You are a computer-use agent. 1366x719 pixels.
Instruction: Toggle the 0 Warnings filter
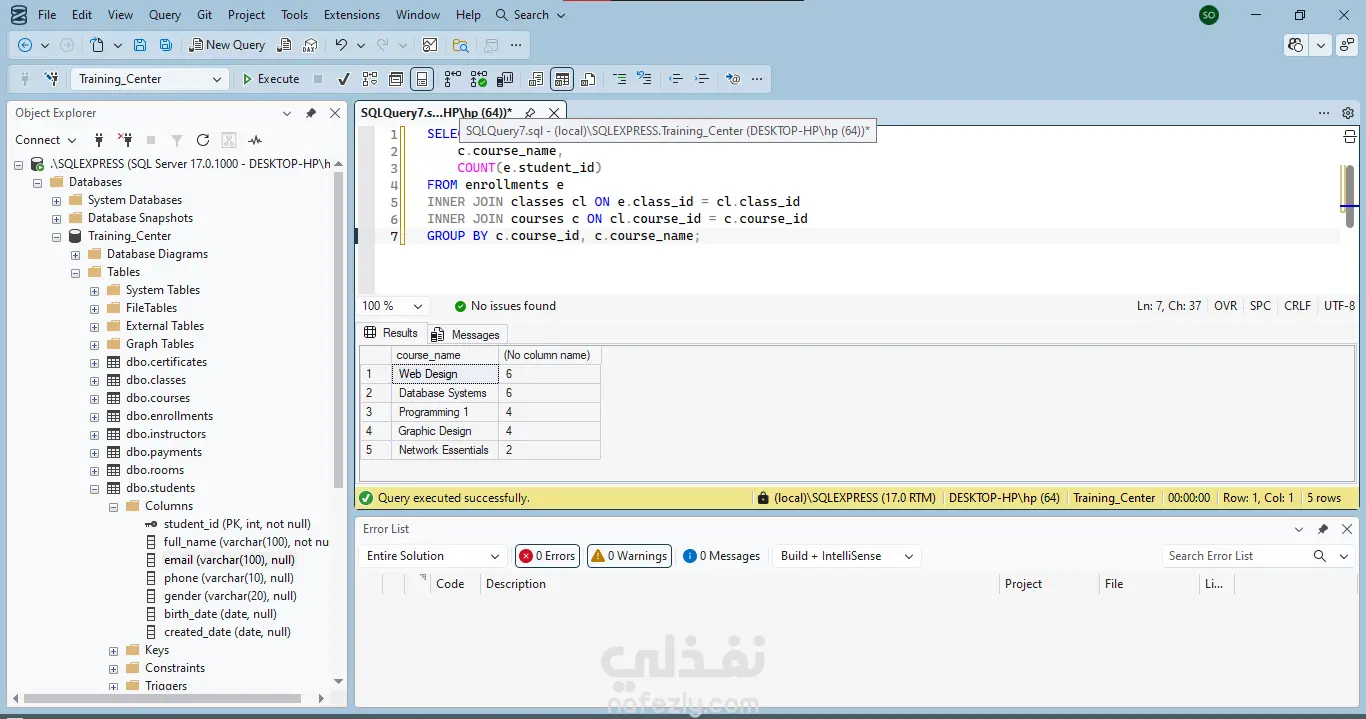coord(629,556)
